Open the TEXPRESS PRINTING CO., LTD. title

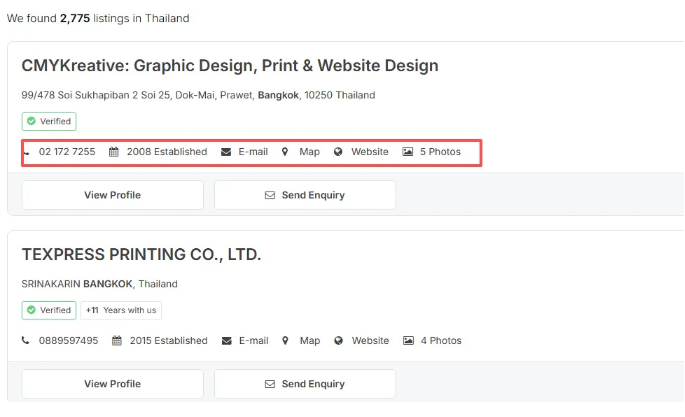coord(141,255)
